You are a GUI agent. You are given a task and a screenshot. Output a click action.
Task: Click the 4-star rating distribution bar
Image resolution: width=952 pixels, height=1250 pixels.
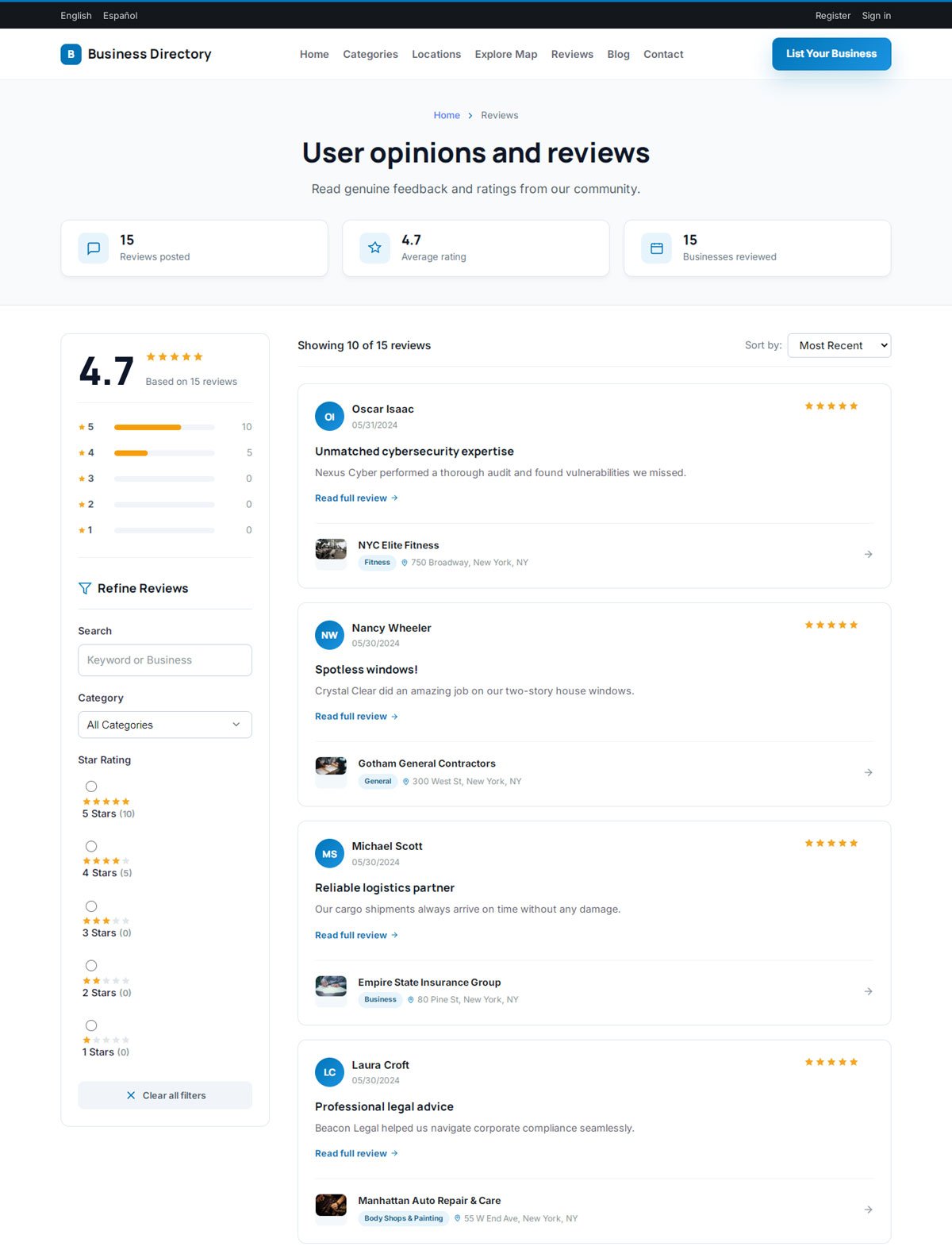[164, 453]
